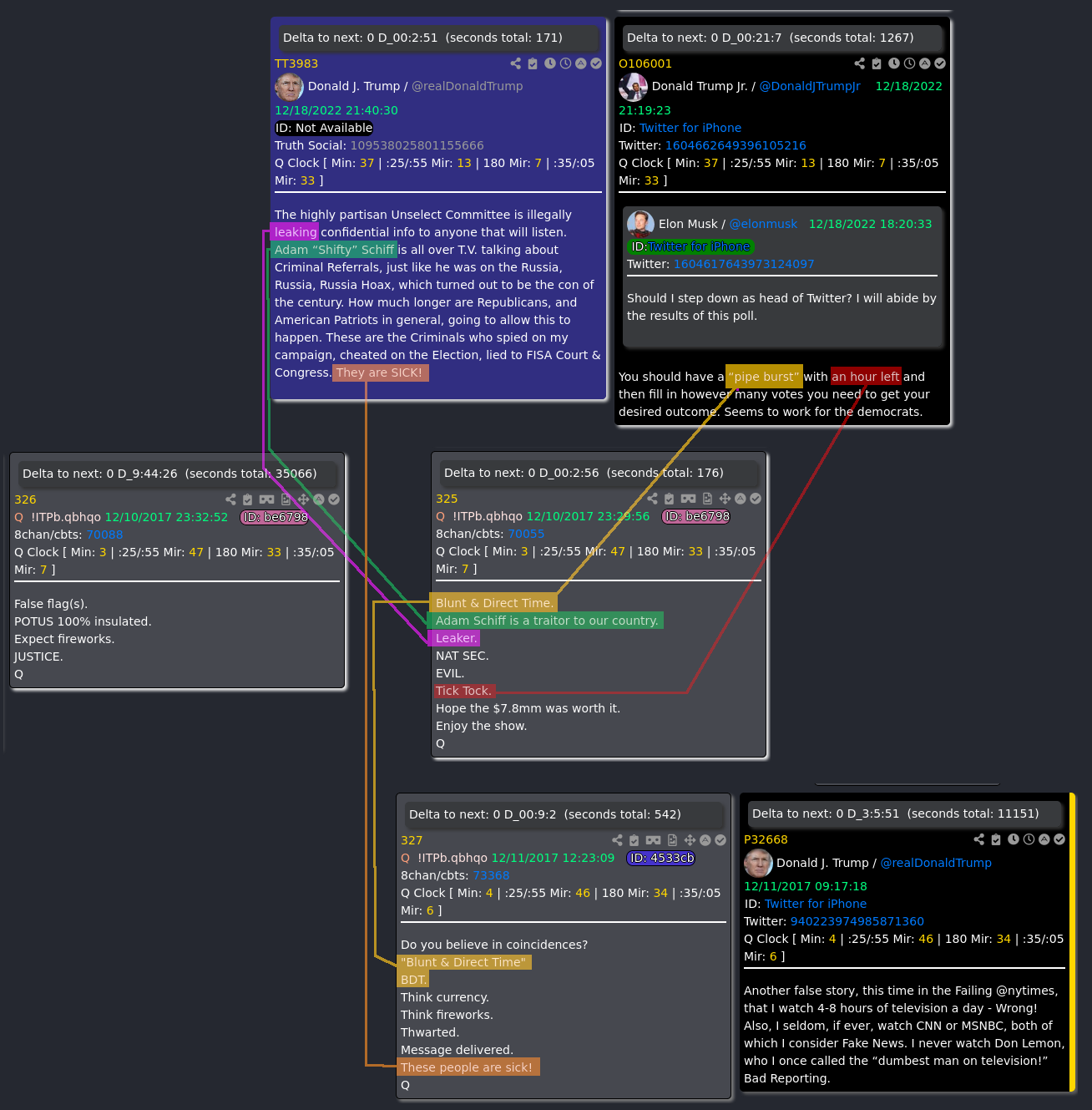Viewport: 1092px width, 1110px height.
Task: Open 8chan/cbts link 70088
Action: coord(104,535)
